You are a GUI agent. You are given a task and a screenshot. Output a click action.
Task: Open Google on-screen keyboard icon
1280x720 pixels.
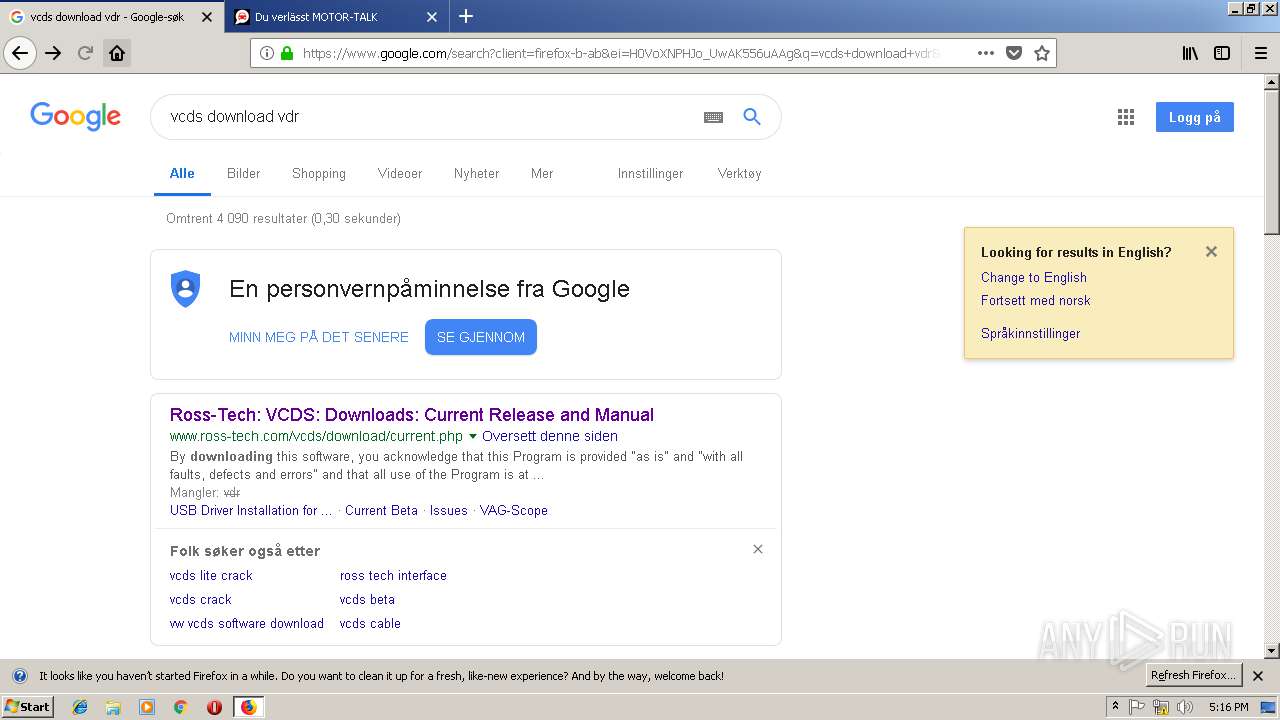click(713, 117)
